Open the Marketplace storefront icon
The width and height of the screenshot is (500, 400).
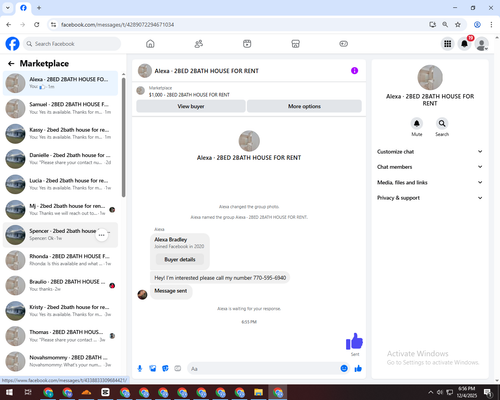[295, 44]
